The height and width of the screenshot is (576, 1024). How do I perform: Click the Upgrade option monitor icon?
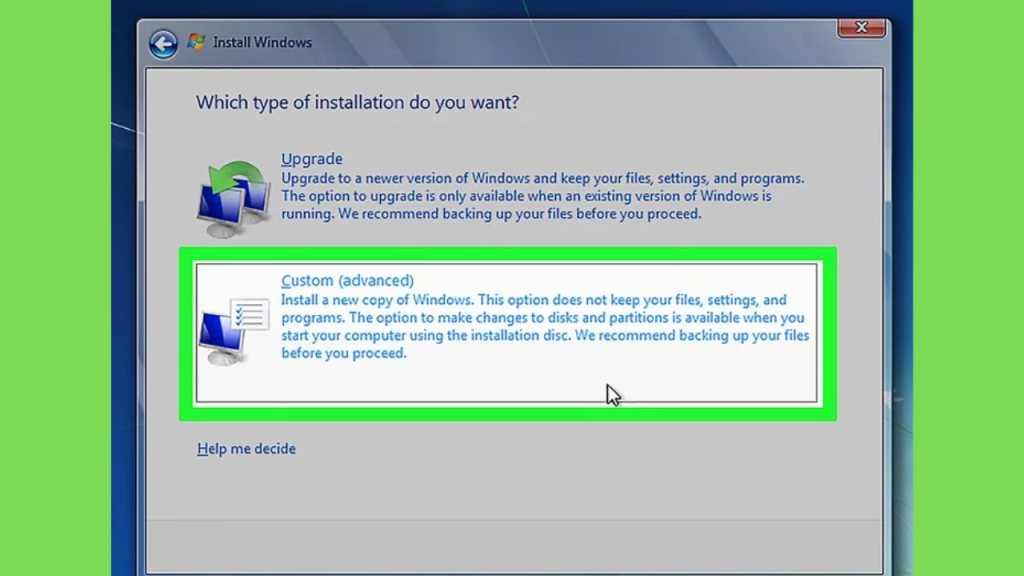click(x=234, y=199)
